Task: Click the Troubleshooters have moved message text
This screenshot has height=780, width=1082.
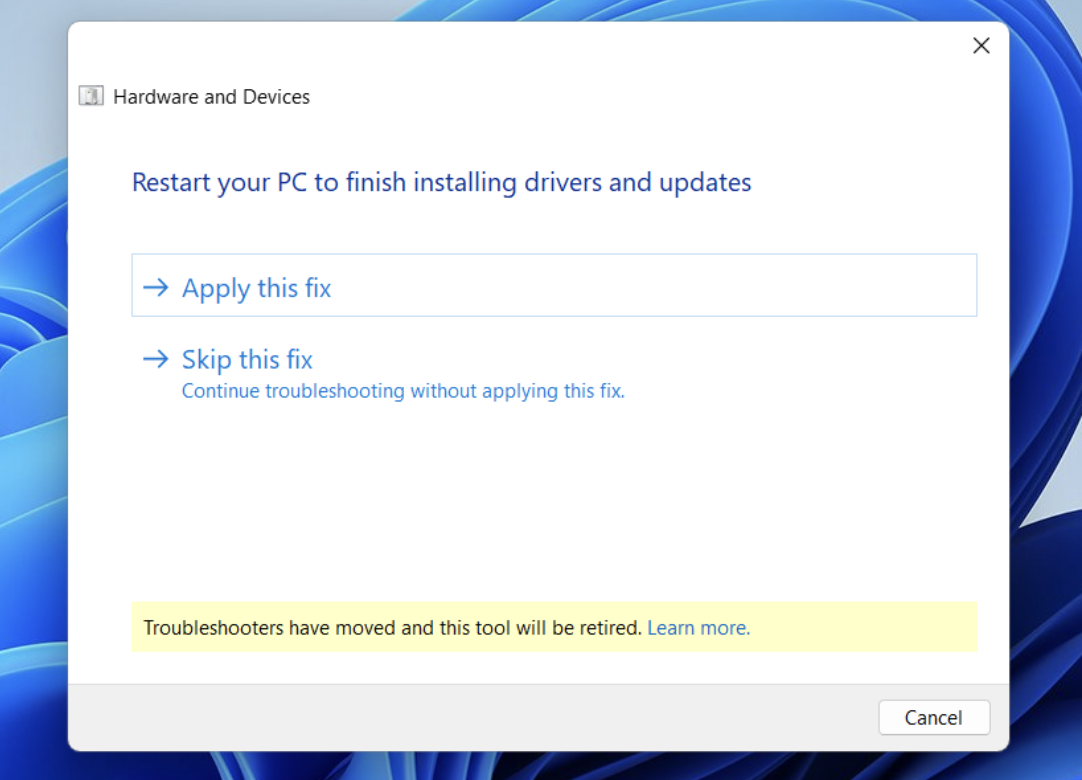Action: (392, 627)
